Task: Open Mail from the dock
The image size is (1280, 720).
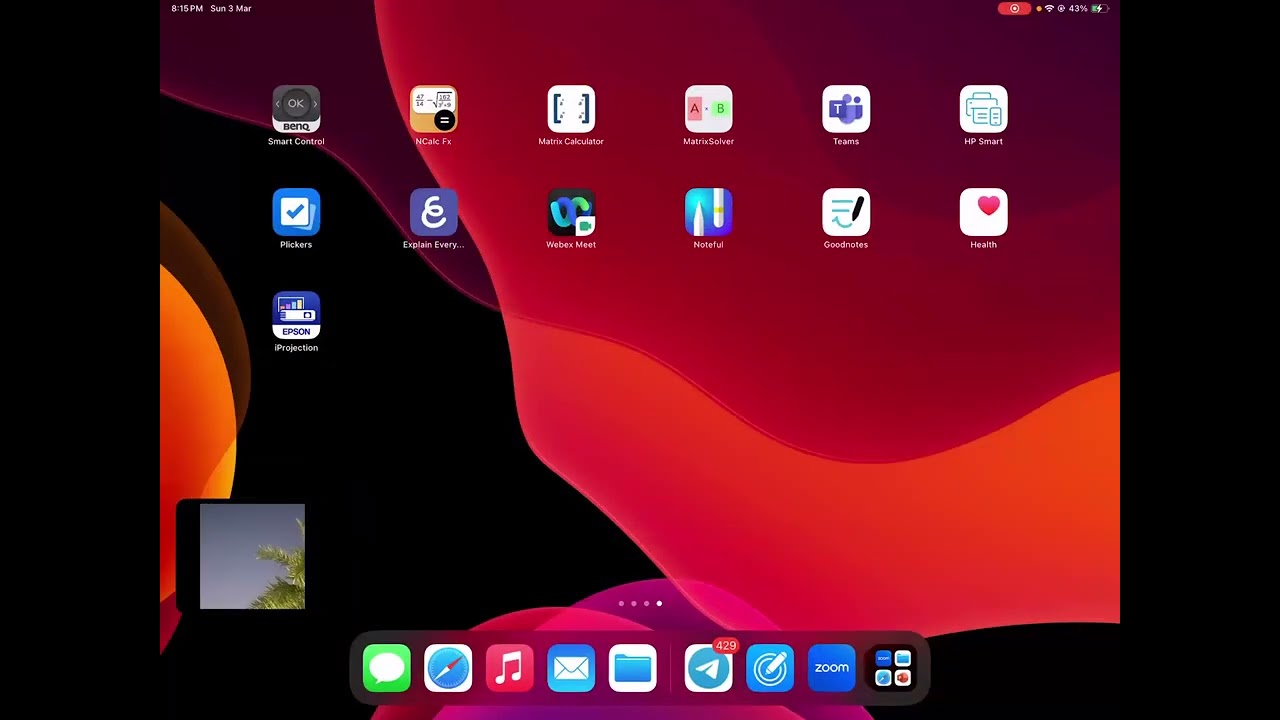Action: tap(571, 669)
